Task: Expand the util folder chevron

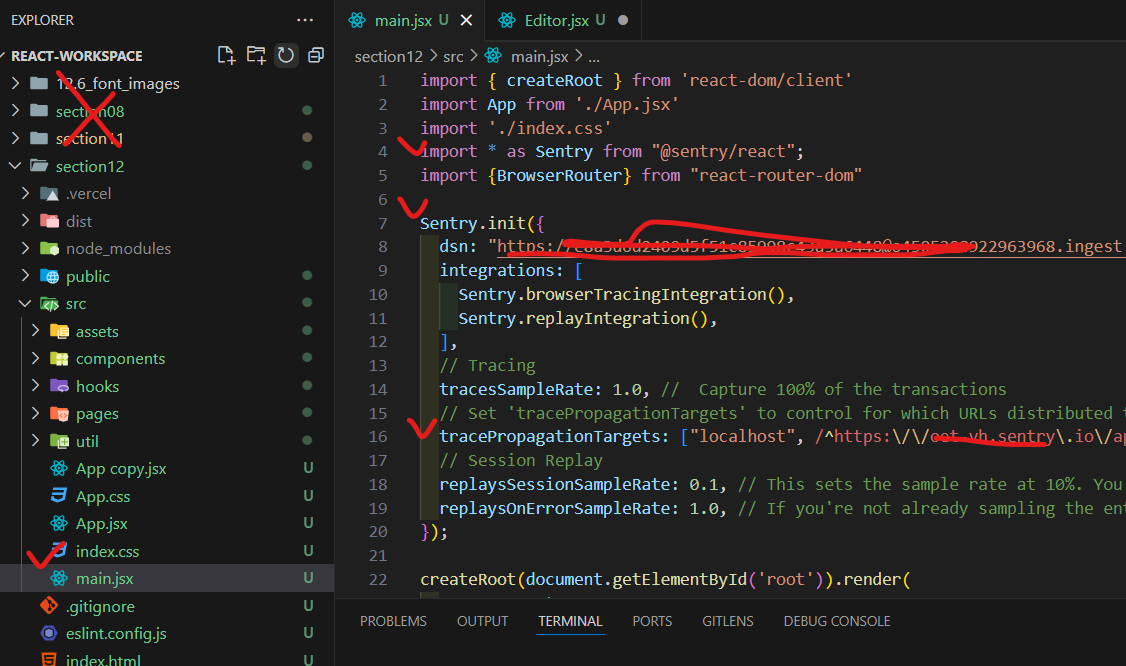Action: tap(35, 440)
